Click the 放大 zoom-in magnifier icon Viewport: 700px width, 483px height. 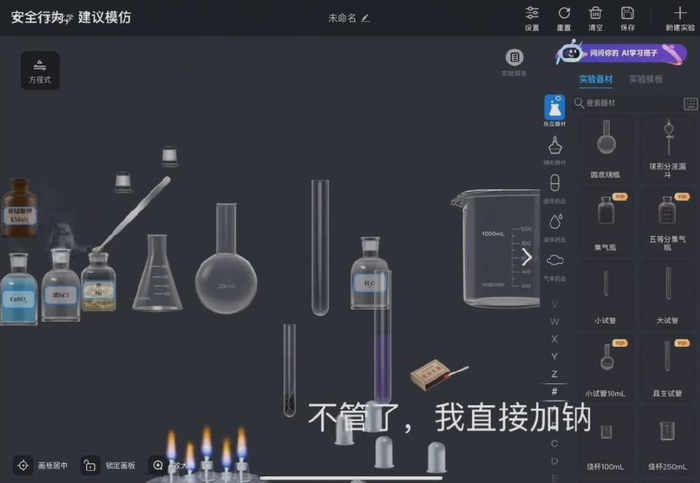click(x=158, y=466)
